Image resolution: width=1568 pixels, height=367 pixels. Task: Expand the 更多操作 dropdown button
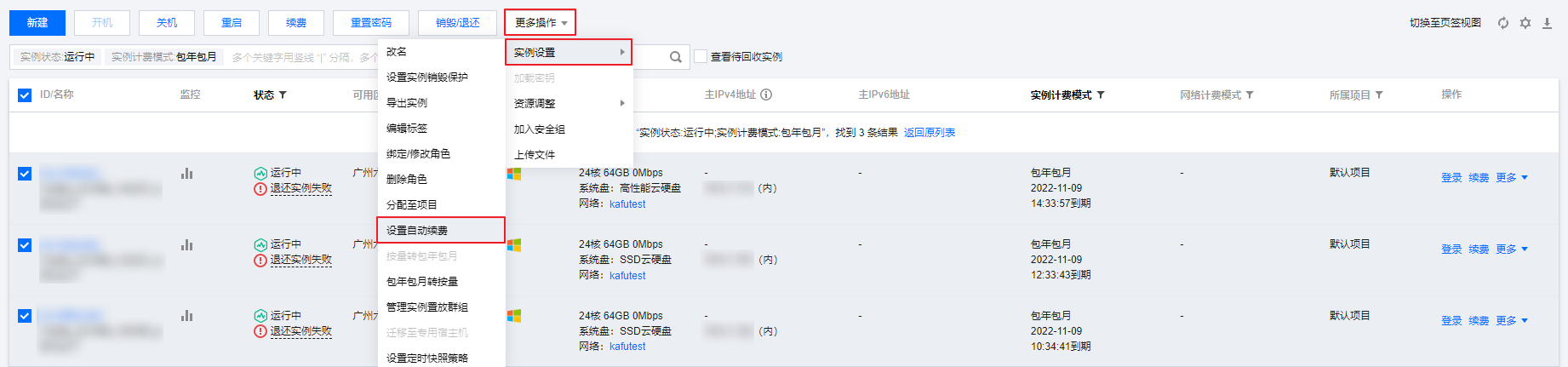[541, 22]
